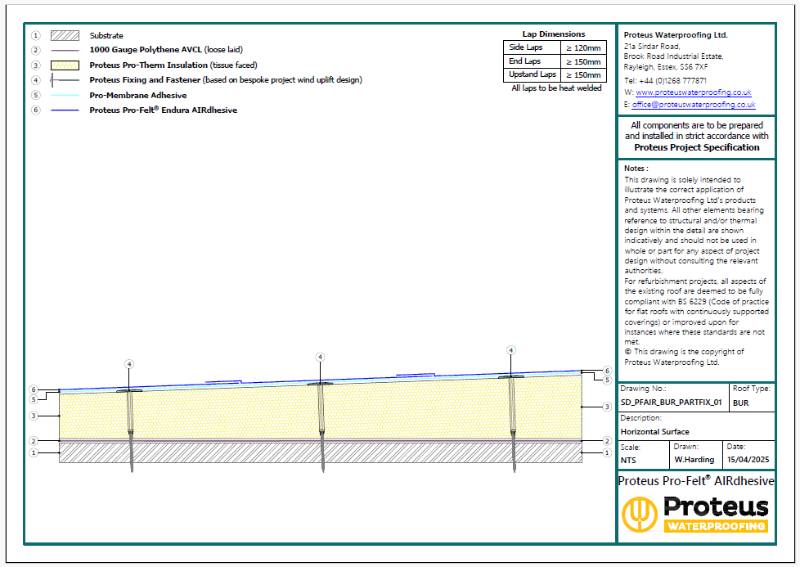Screen dimensions: 800x567
Task: Select '1000 Gauge Polythene AVCL' legend text
Action: (x=146, y=50)
